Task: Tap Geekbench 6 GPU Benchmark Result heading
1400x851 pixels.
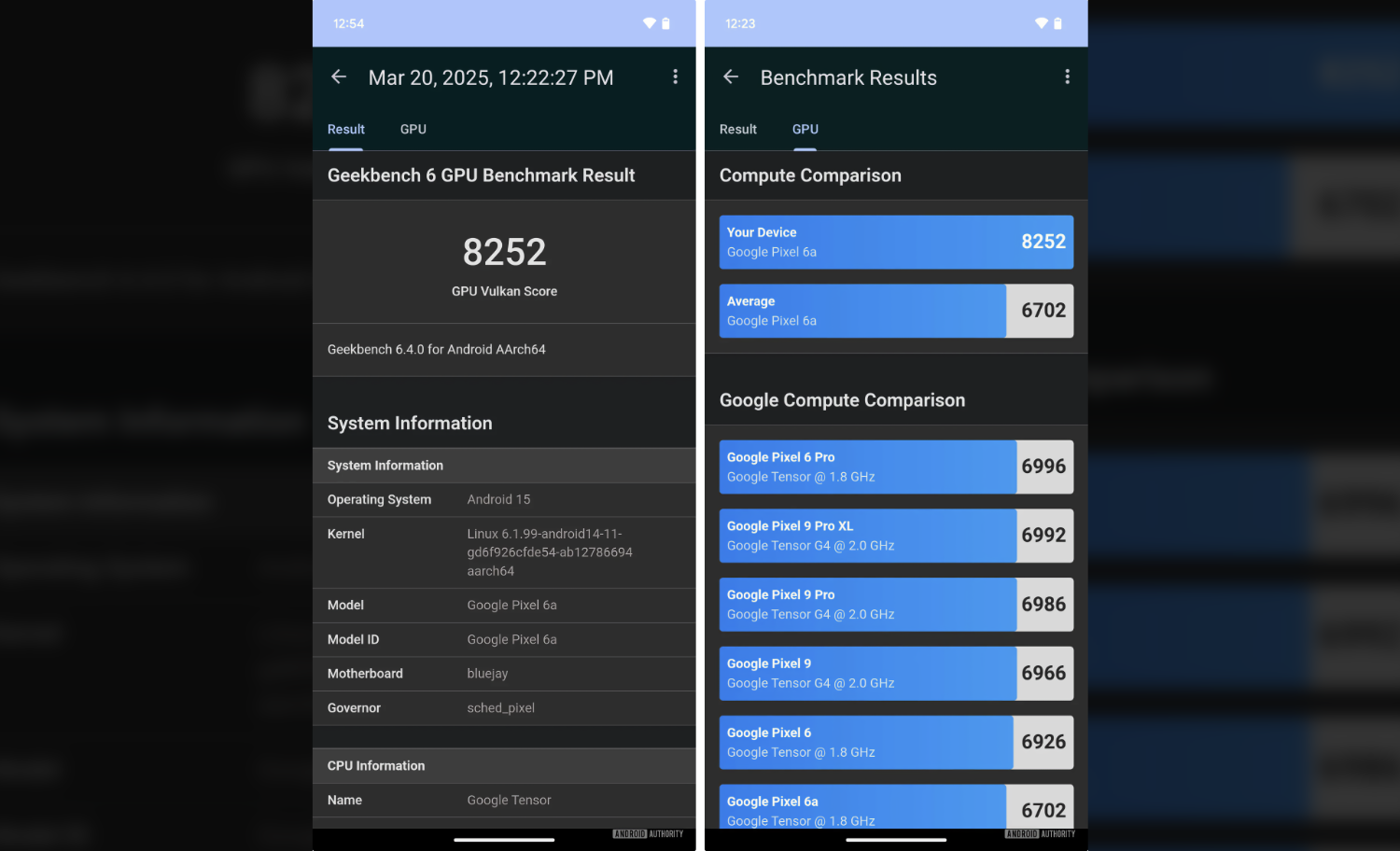Action: (482, 175)
